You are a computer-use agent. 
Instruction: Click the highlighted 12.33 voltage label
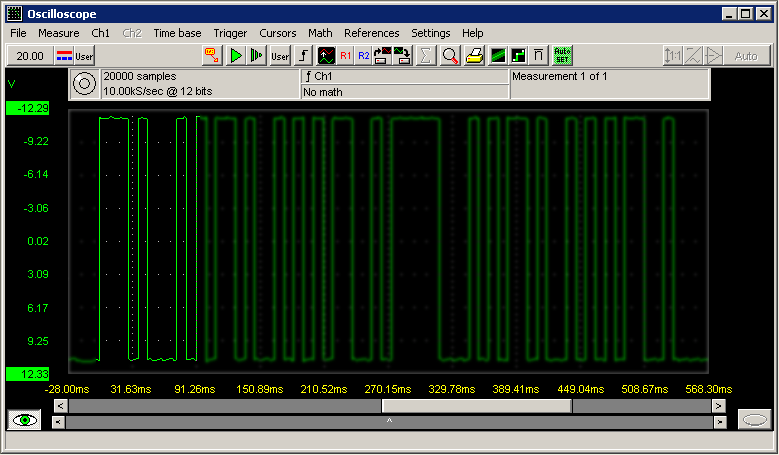tap(28, 374)
